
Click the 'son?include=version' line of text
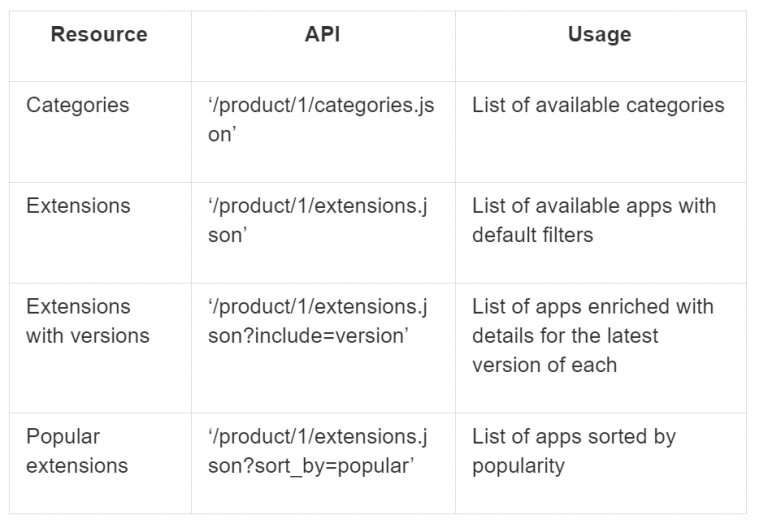(x=307, y=336)
